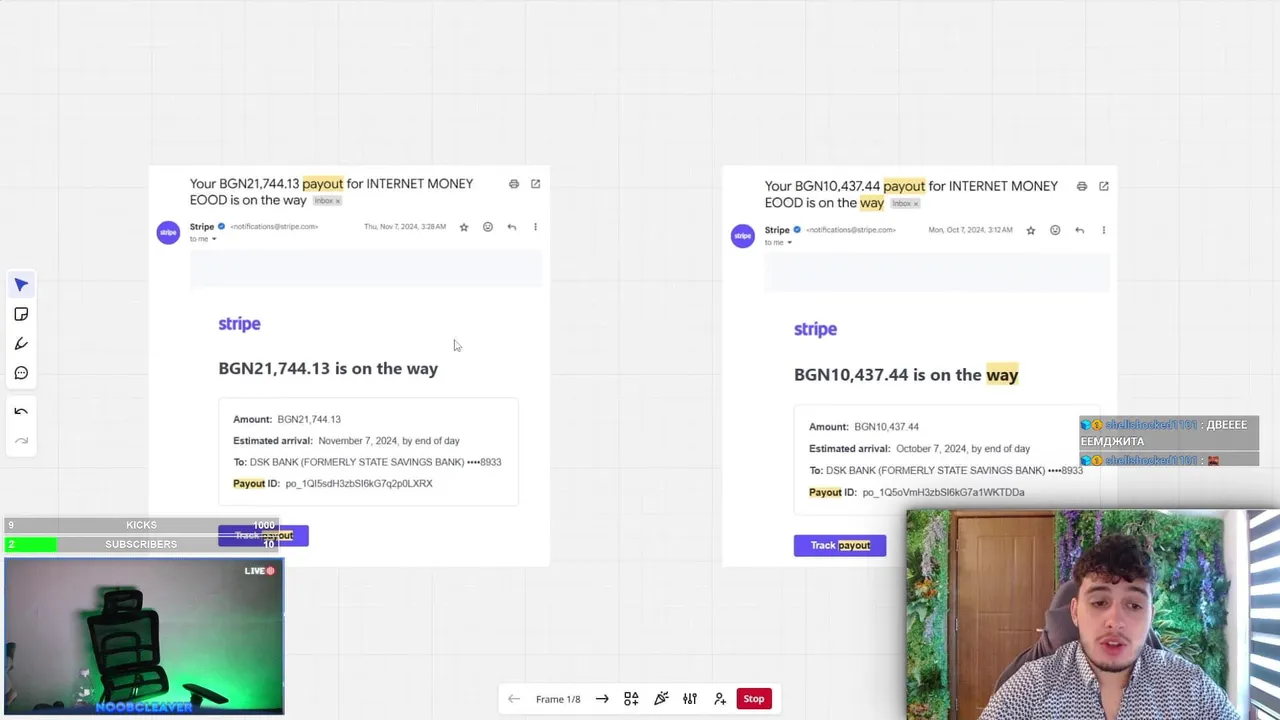Select the cursor pointer tool
This screenshot has width=1280, height=720.
(21, 285)
